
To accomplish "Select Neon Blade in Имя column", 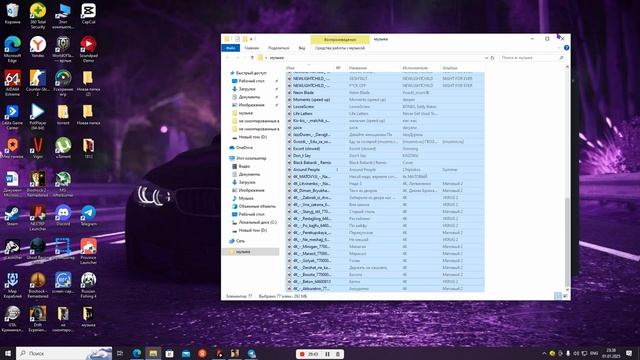I will 303,93.
